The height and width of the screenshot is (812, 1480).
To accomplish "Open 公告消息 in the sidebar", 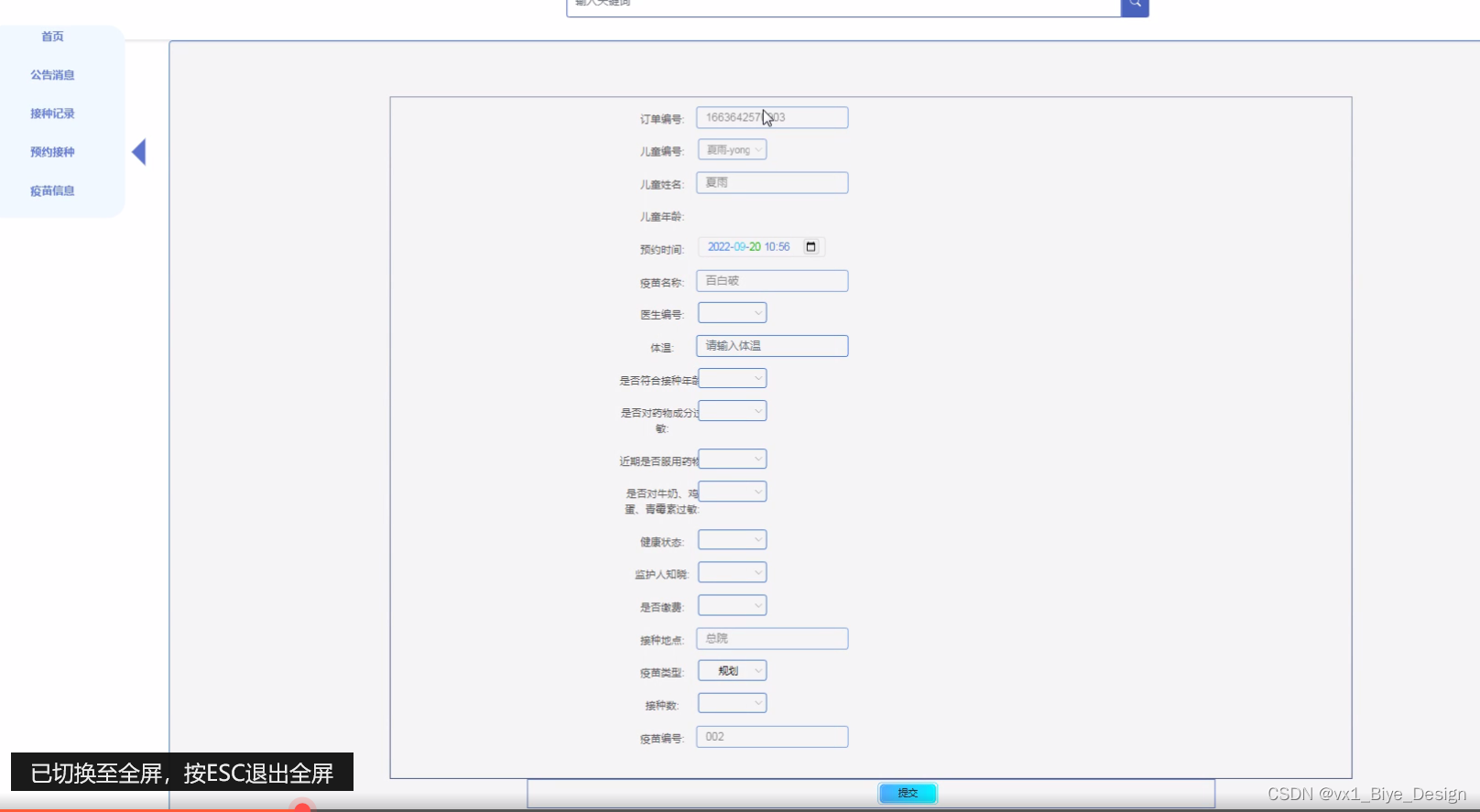I will [52, 75].
